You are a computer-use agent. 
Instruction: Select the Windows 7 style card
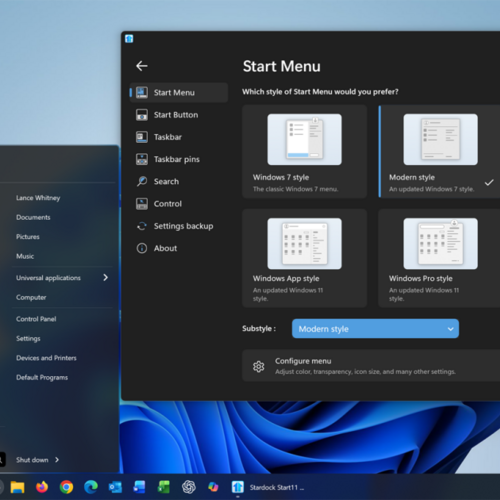[x=304, y=152]
